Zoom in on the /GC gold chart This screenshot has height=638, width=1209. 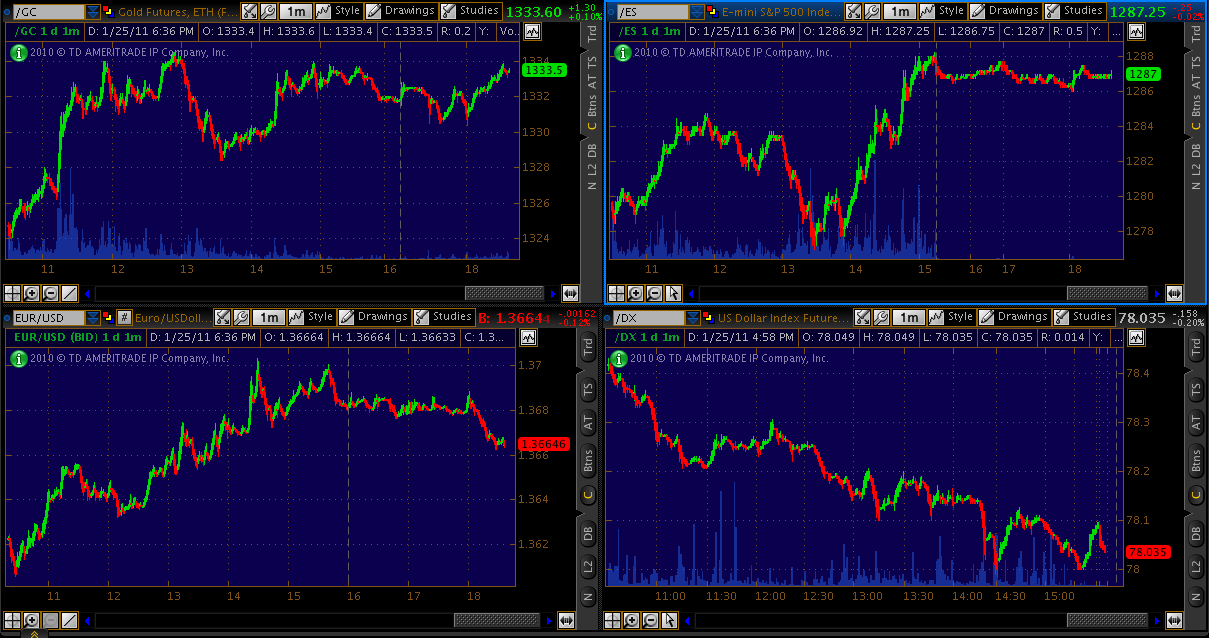click(32, 293)
